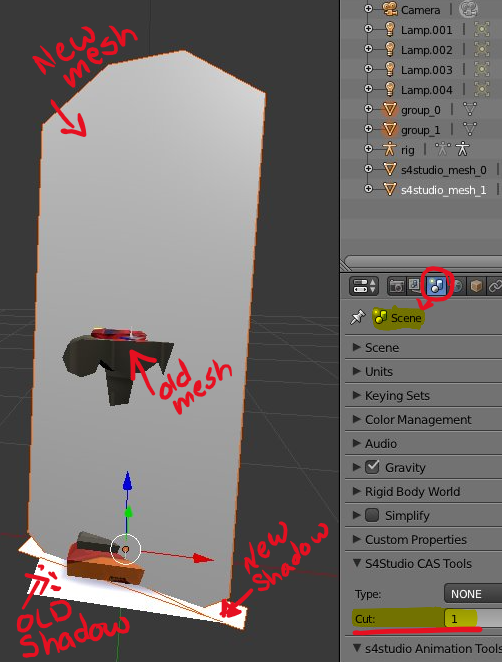Enable the Simplify checkbox
Viewport: 502px width, 662px height.
372,515
